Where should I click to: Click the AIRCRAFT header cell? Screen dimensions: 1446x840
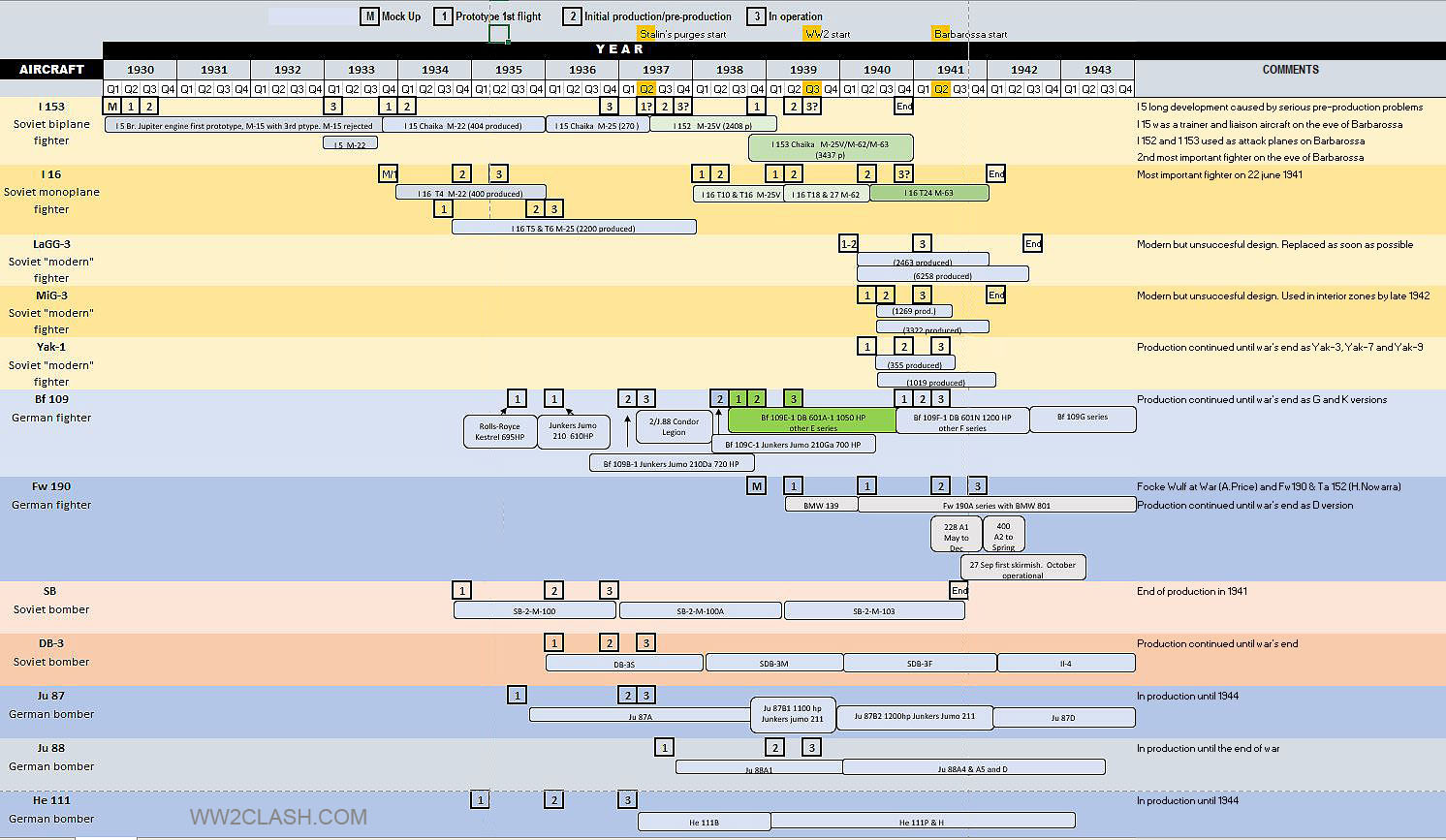click(x=51, y=70)
